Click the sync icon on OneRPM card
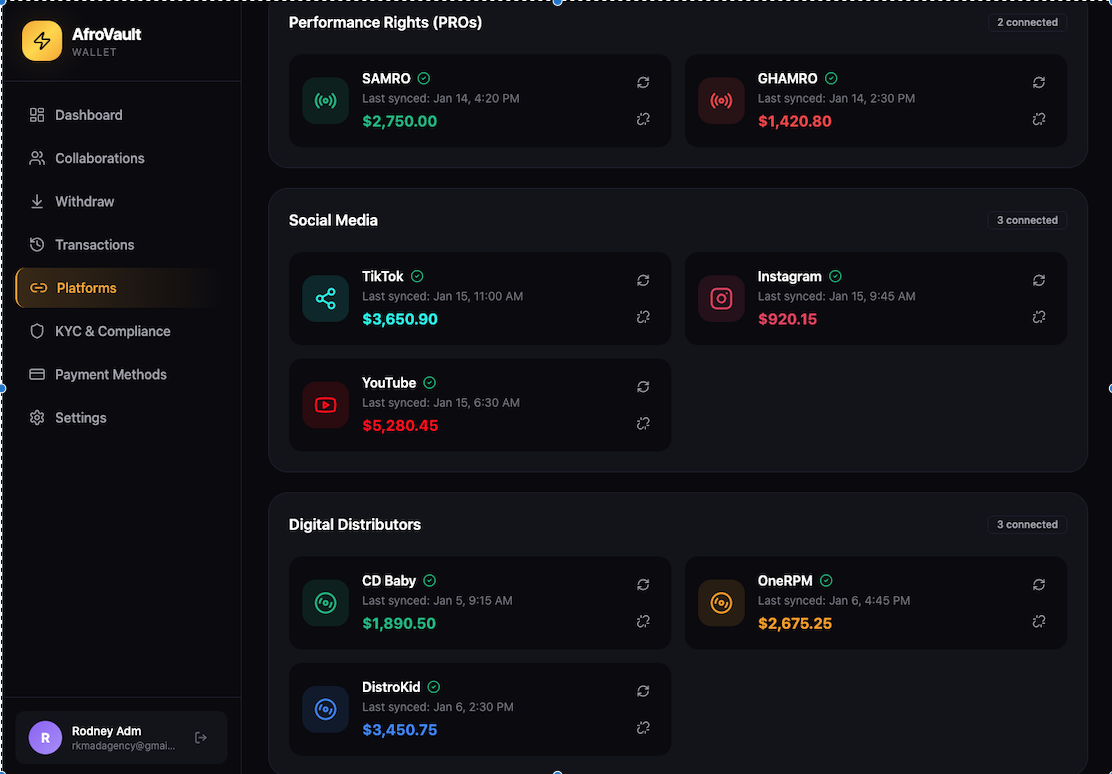This screenshot has width=1112, height=774. 1039,584
